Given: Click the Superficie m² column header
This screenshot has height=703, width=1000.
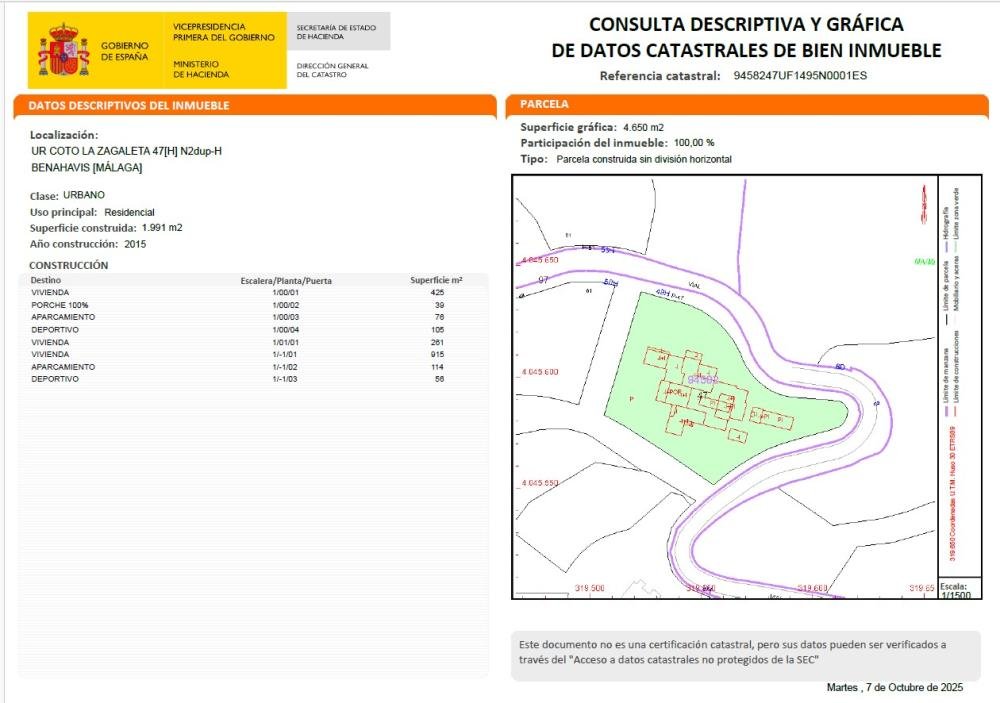Looking at the screenshot, I should (436, 281).
